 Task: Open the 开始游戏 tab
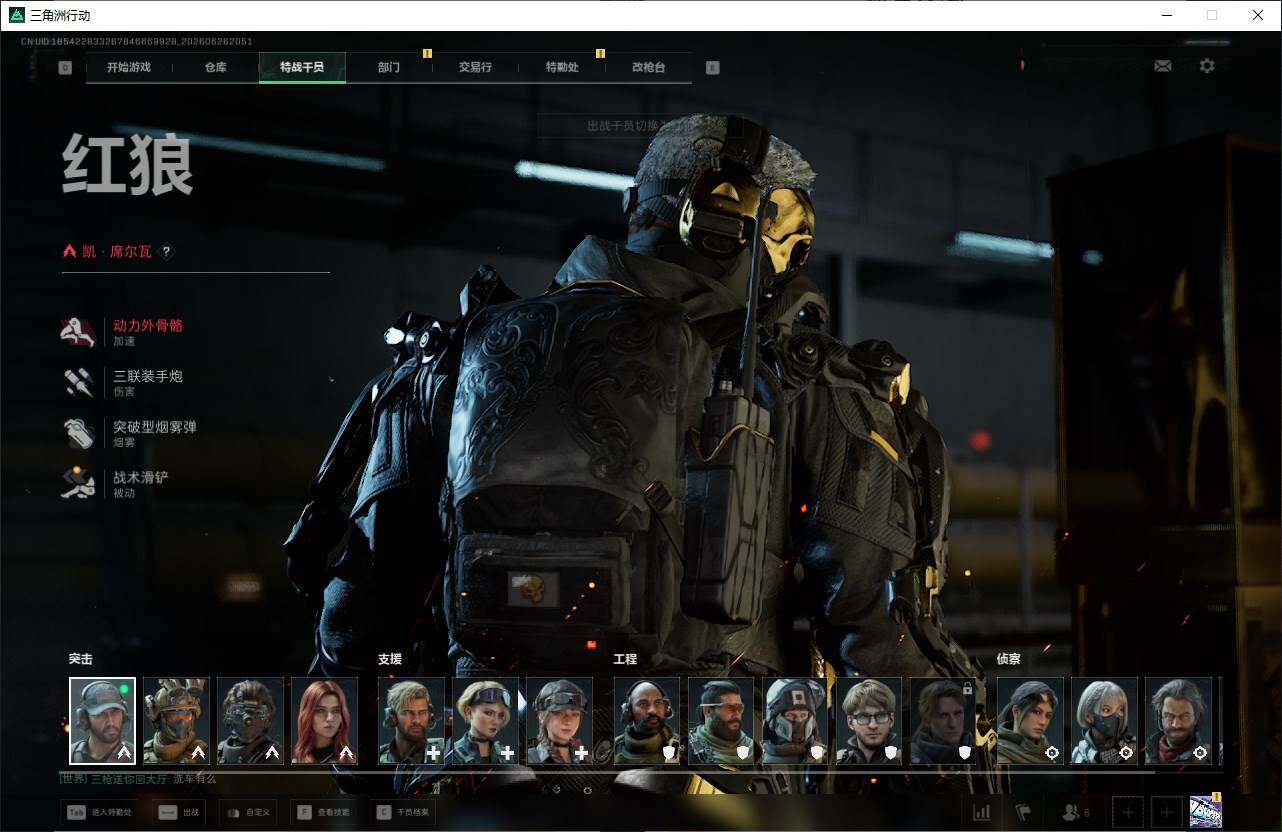(129, 68)
